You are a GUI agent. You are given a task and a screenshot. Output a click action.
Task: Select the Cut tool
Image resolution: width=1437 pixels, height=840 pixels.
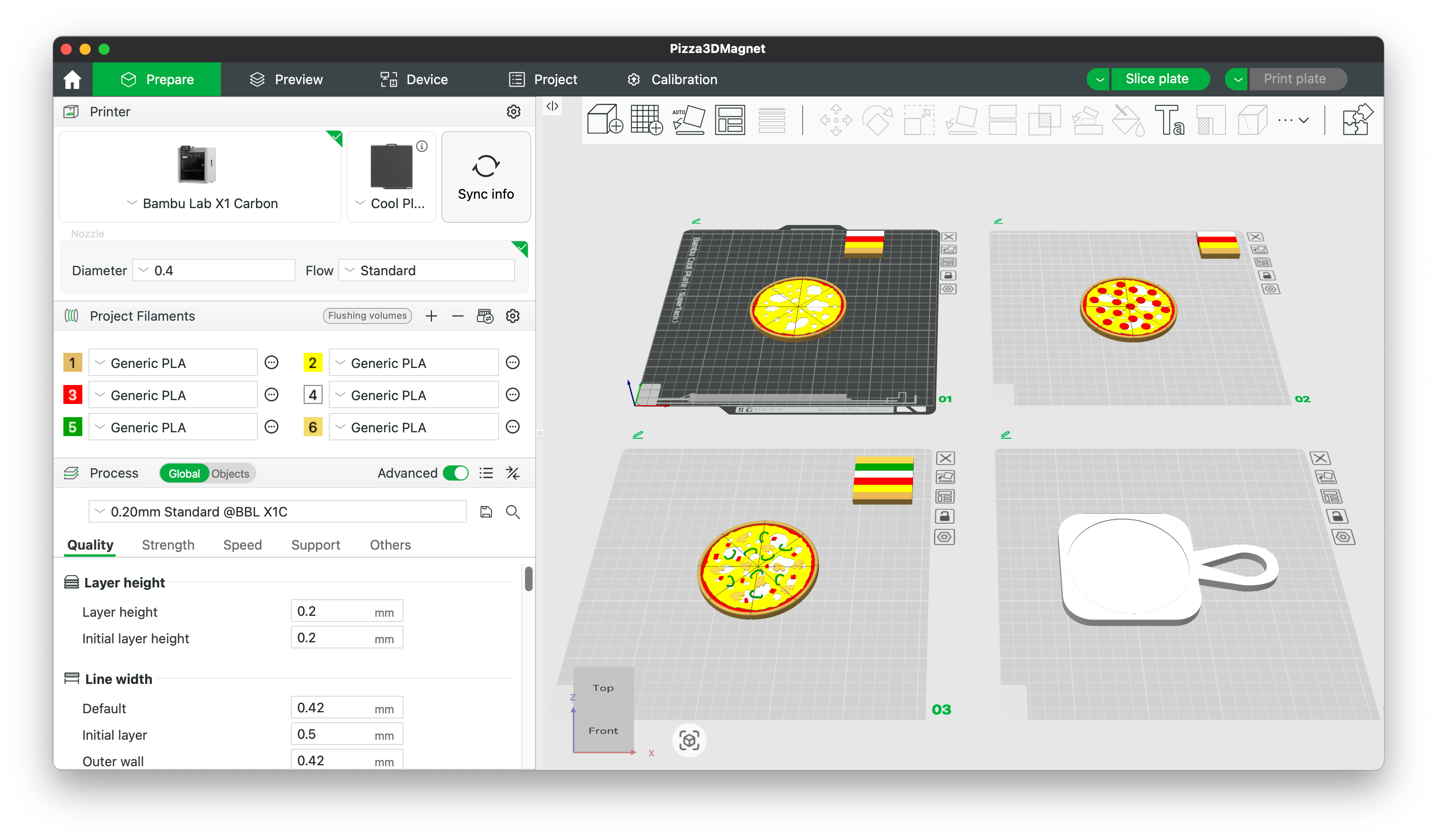click(1002, 120)
